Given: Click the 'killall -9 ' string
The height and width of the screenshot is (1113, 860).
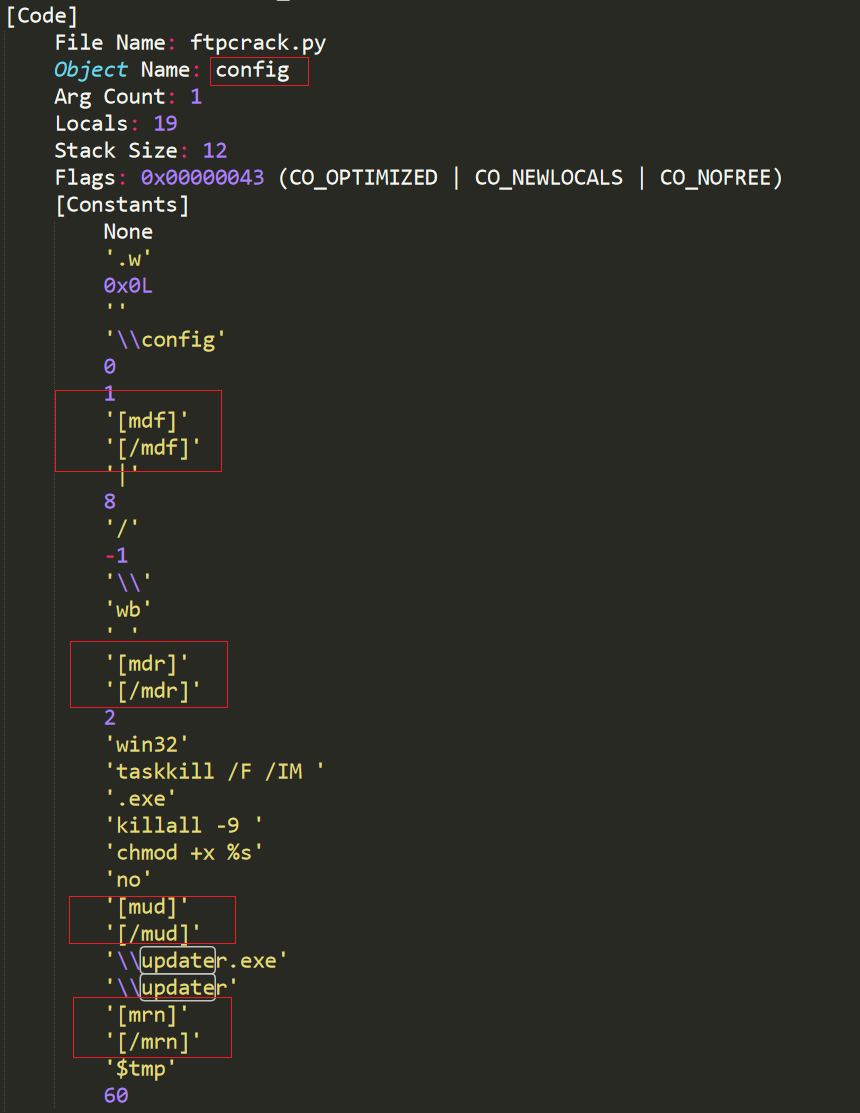Looking at the screenshot, I should [x=184, y=825].
